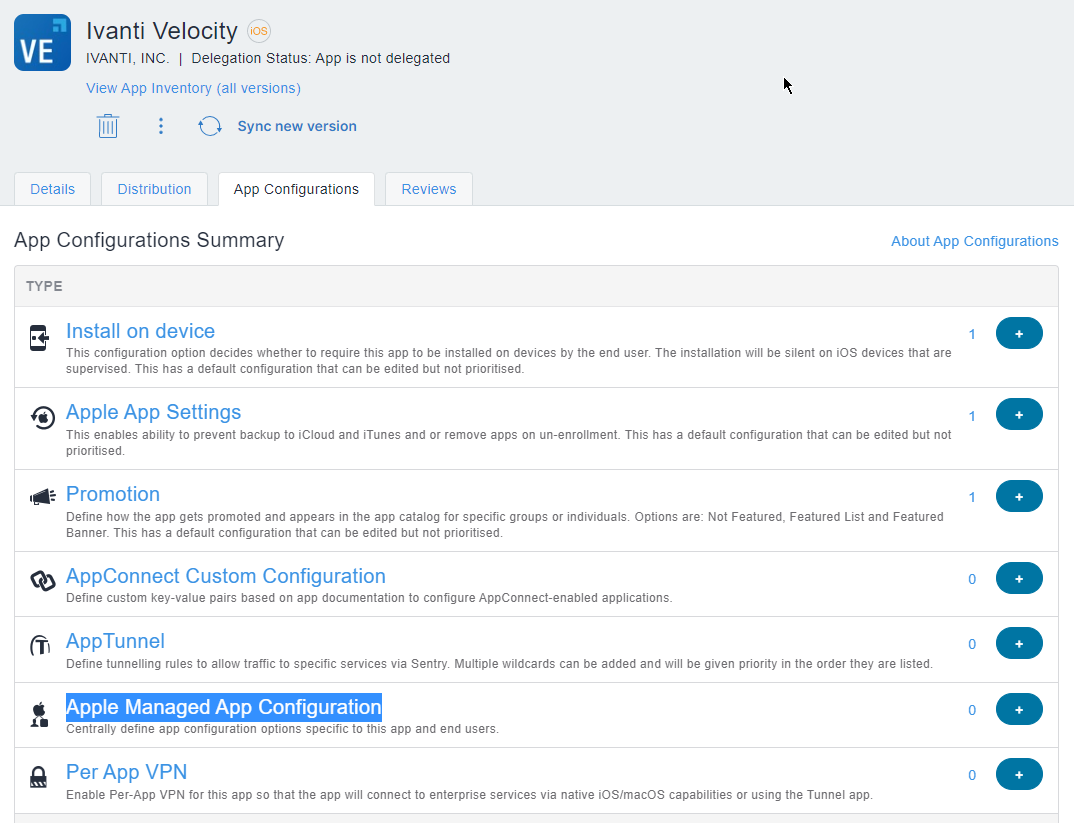1074x823 pixels.
Task: Select the Install on device phone icon
Action: coord(37,338)
